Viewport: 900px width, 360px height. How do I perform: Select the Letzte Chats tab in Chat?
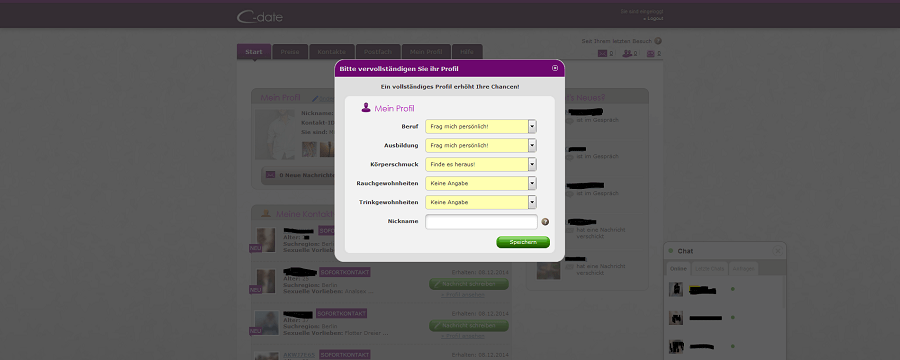point(708,269)
